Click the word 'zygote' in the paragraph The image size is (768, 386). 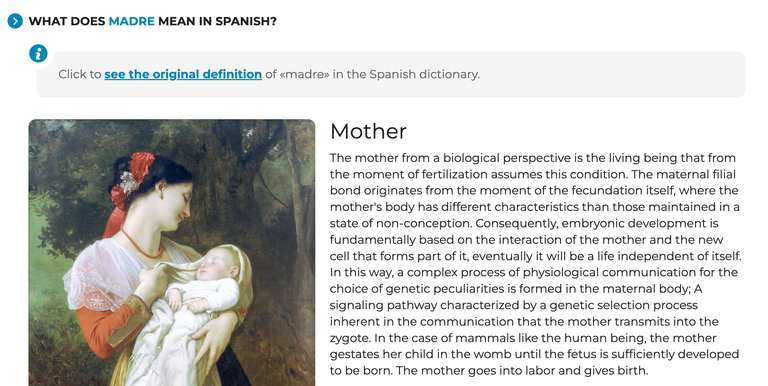click(350, 338)
